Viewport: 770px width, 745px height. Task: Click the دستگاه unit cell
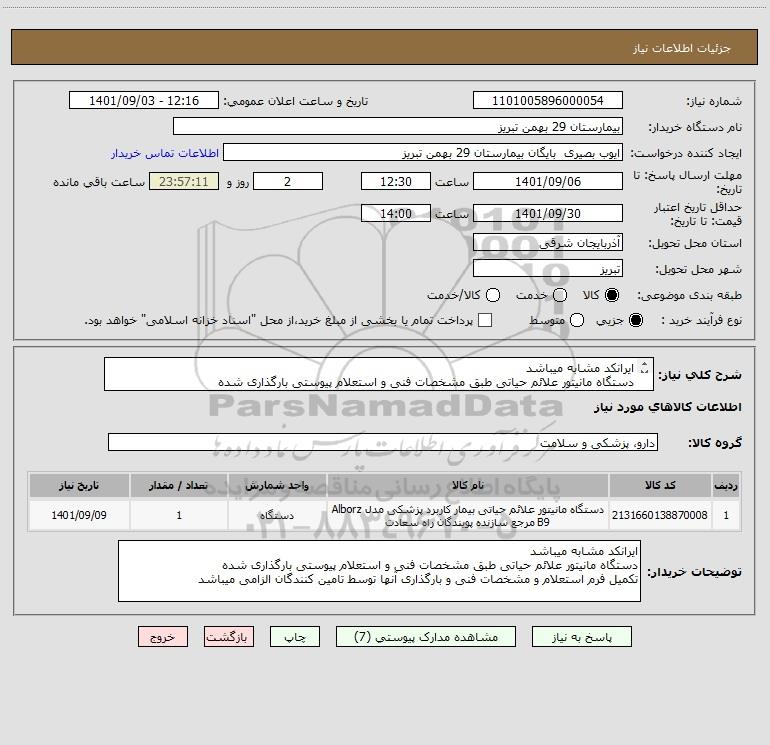(x=277, y=515)
